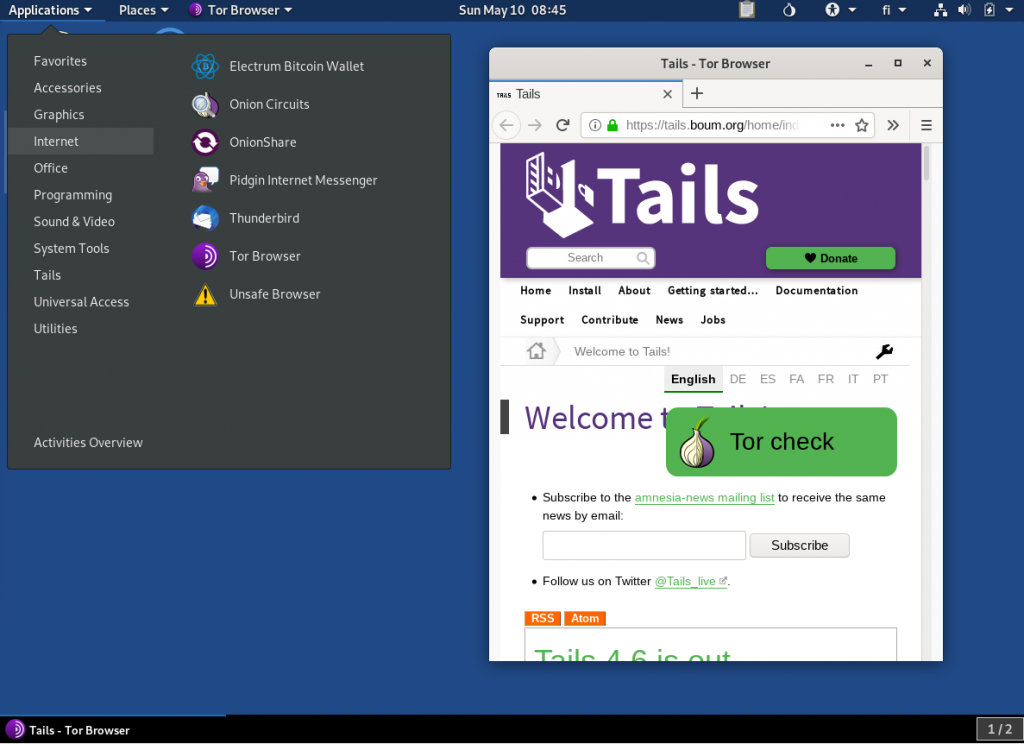Open Unsafe Browser entry
Viewport: 1024px width, 744px height.
pos(274,295)
